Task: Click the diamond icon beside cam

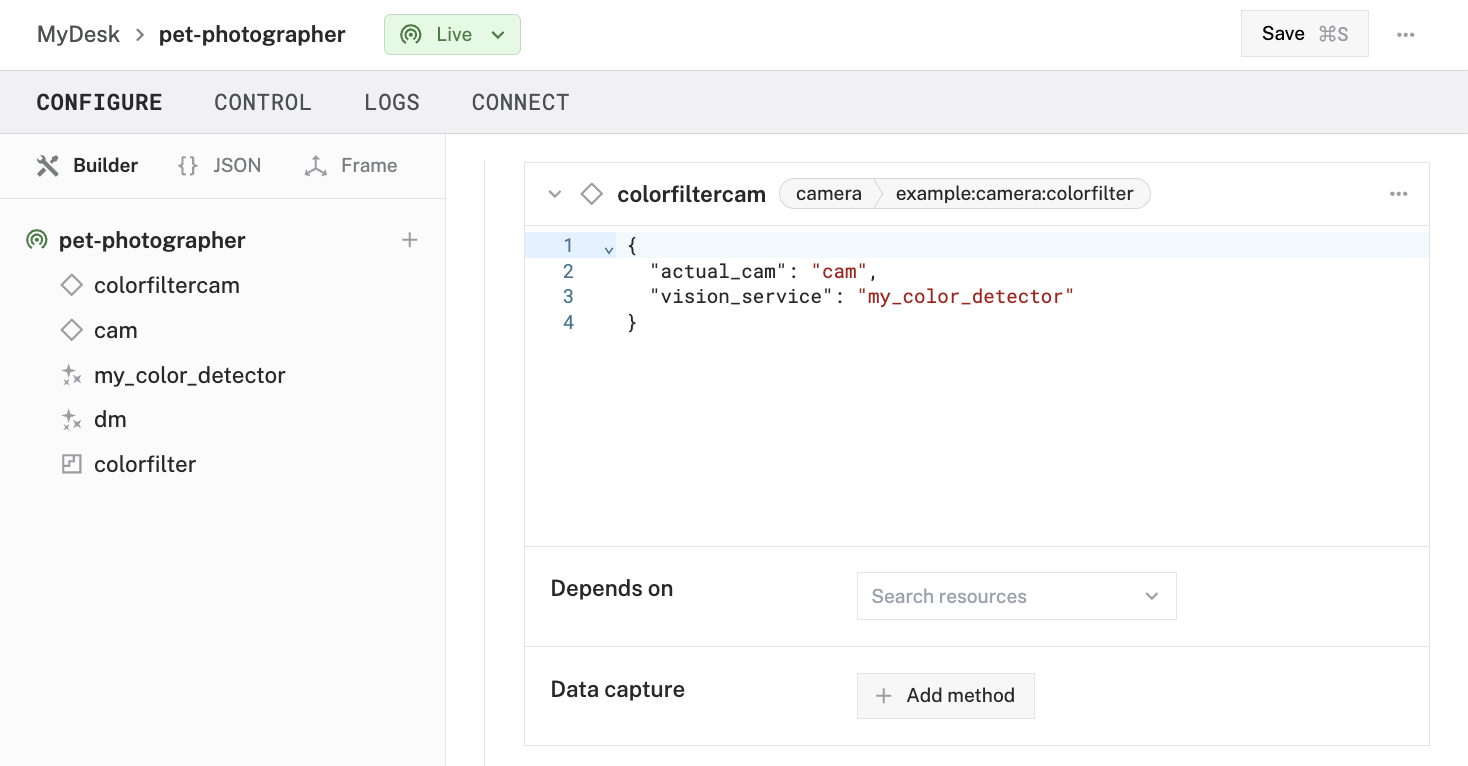Action: (x=71, y=330)
